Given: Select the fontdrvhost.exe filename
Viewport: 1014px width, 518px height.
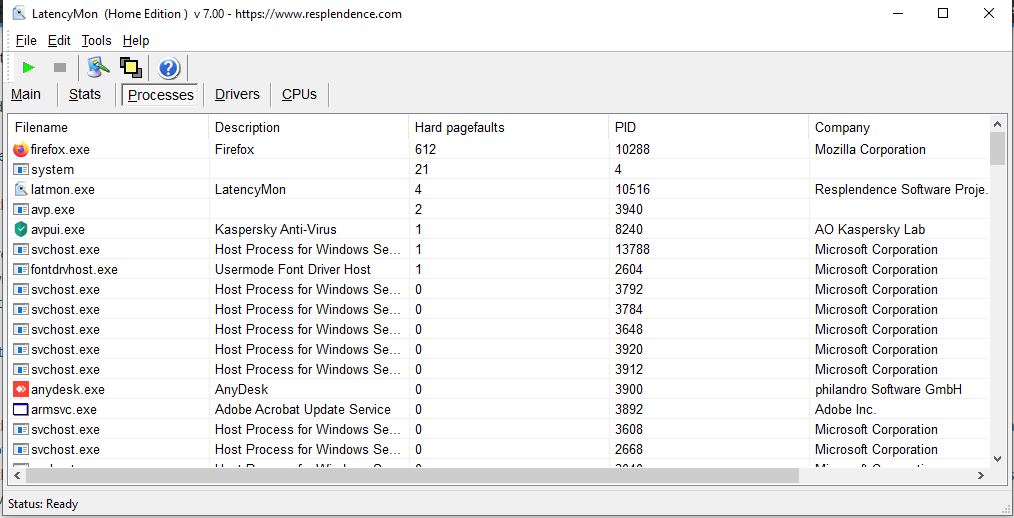Looking at the screenshot, I should [x=74, y=269].
